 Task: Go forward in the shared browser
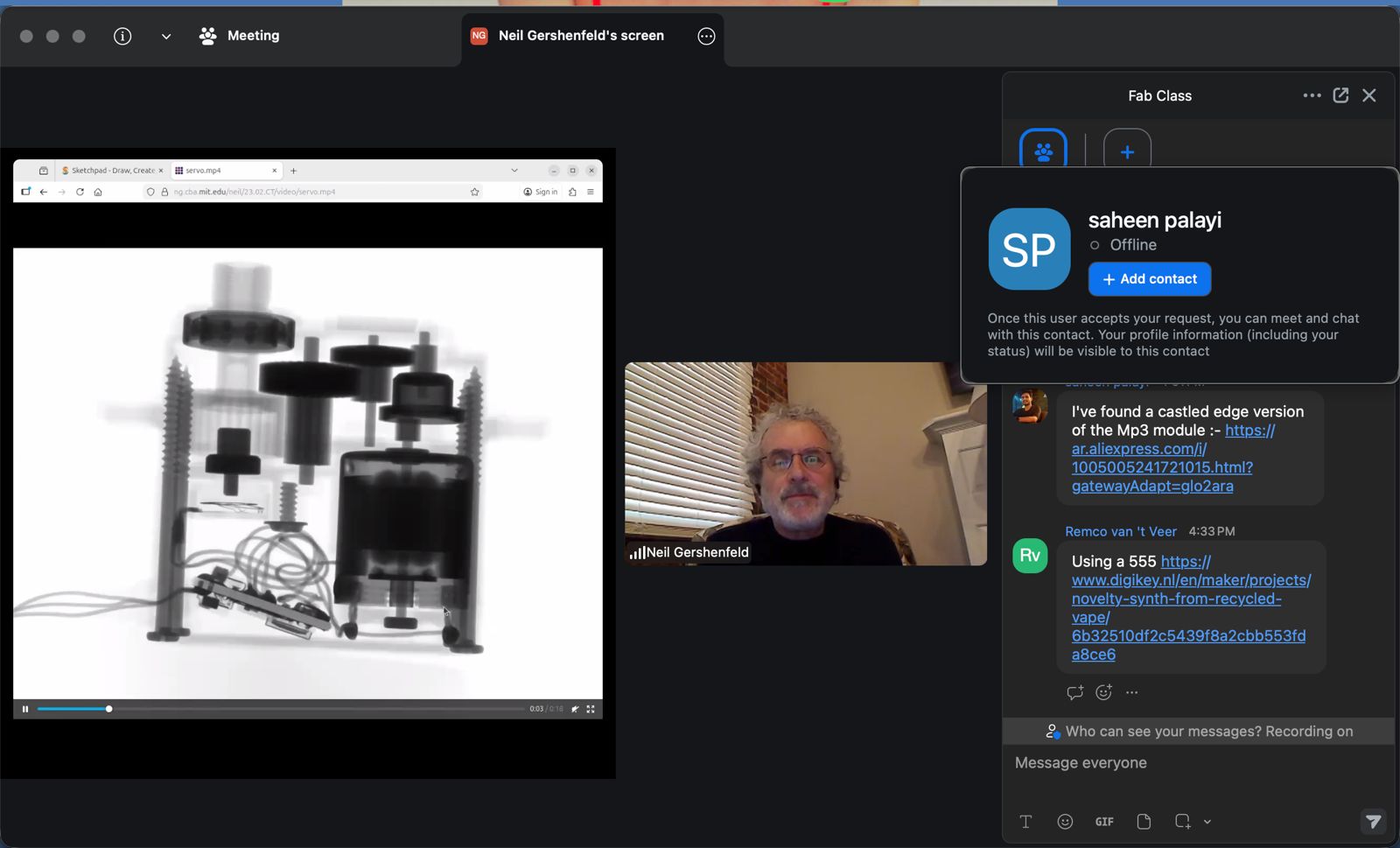(62, 192)
